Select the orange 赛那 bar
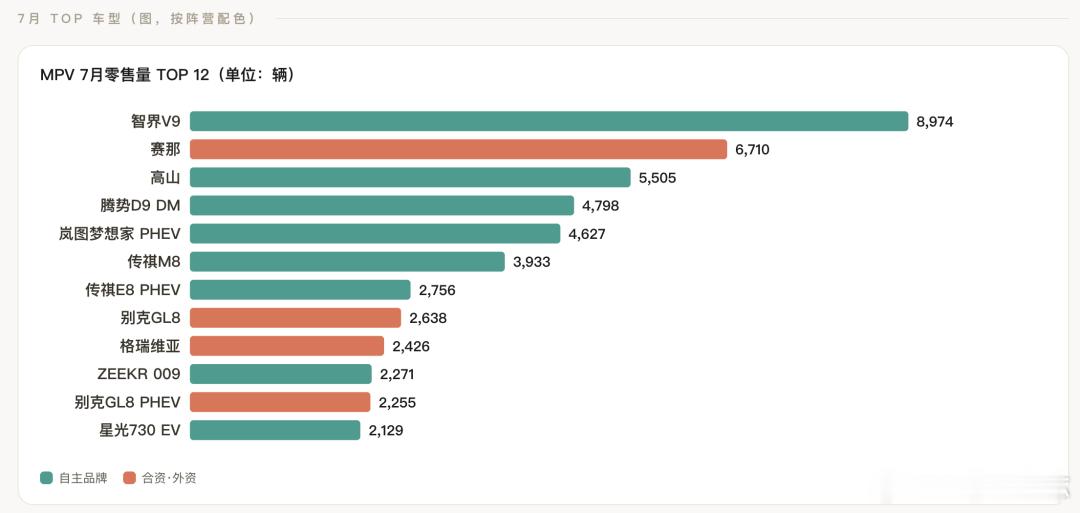The image size is (1080, 513). (x=459, y=149)
